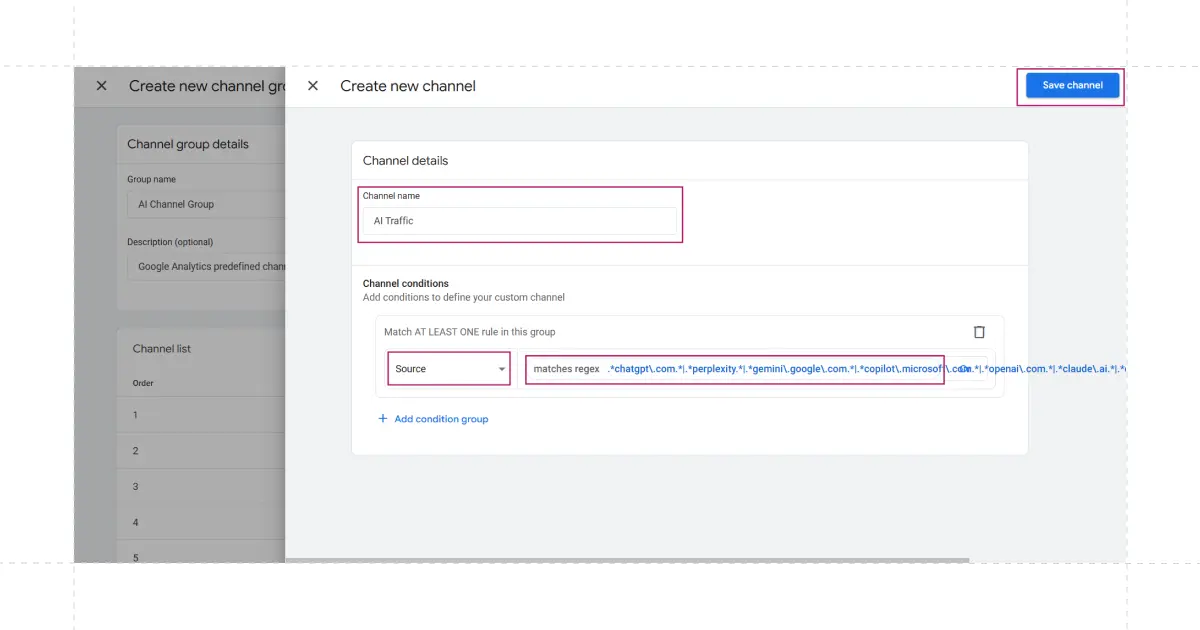Select channel row 3 in the Channel list
The width and height of the screenshot is (1200, 630).
[200, 485]
